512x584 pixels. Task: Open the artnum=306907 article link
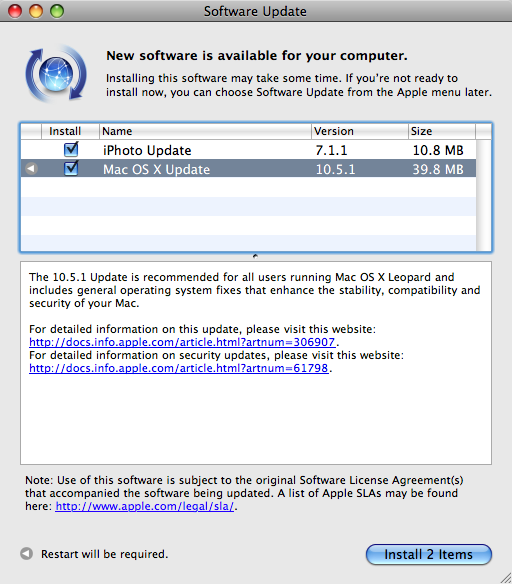(182, 342)
